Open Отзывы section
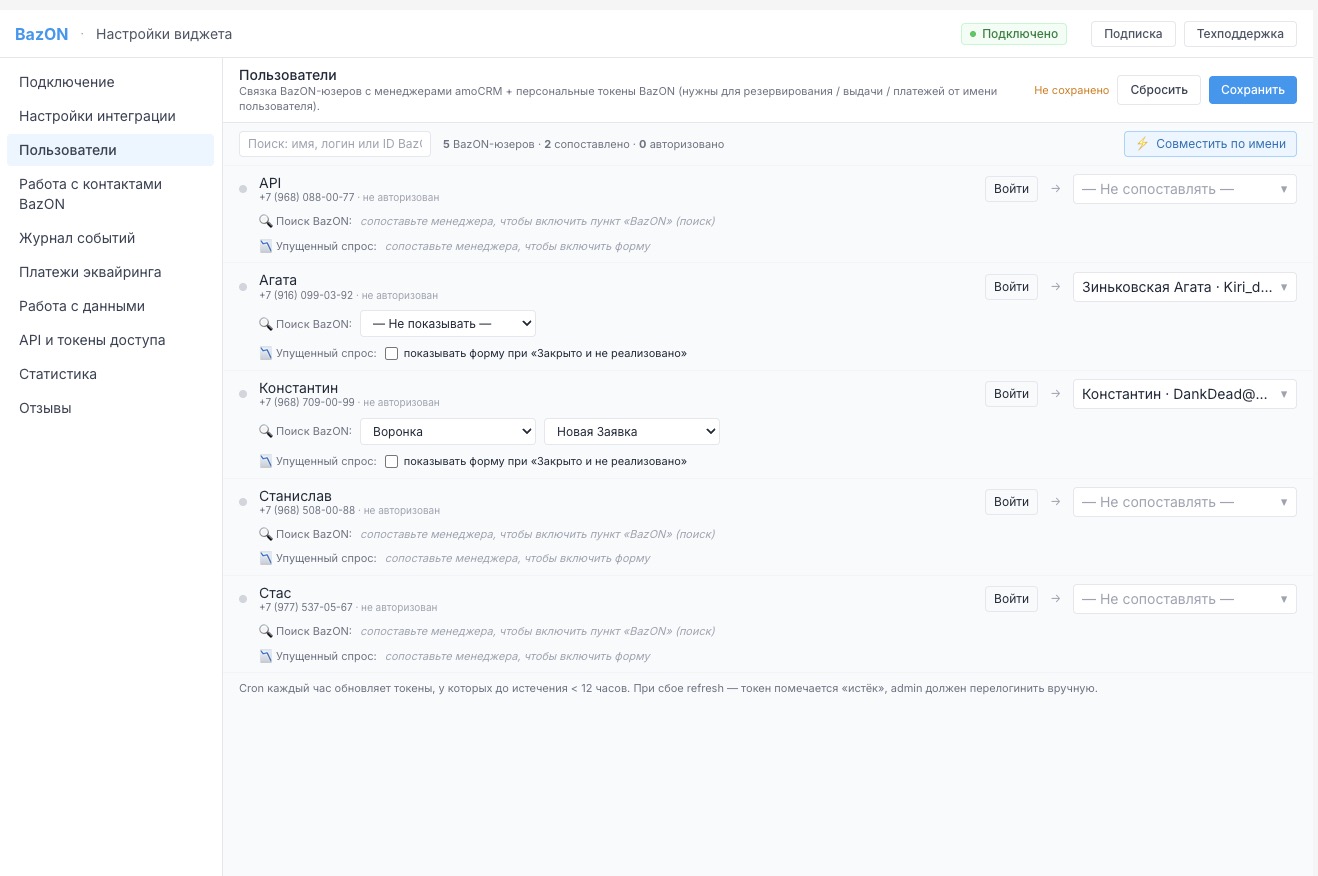This screenshot has width=1318, height=876. tap(110, 408)
